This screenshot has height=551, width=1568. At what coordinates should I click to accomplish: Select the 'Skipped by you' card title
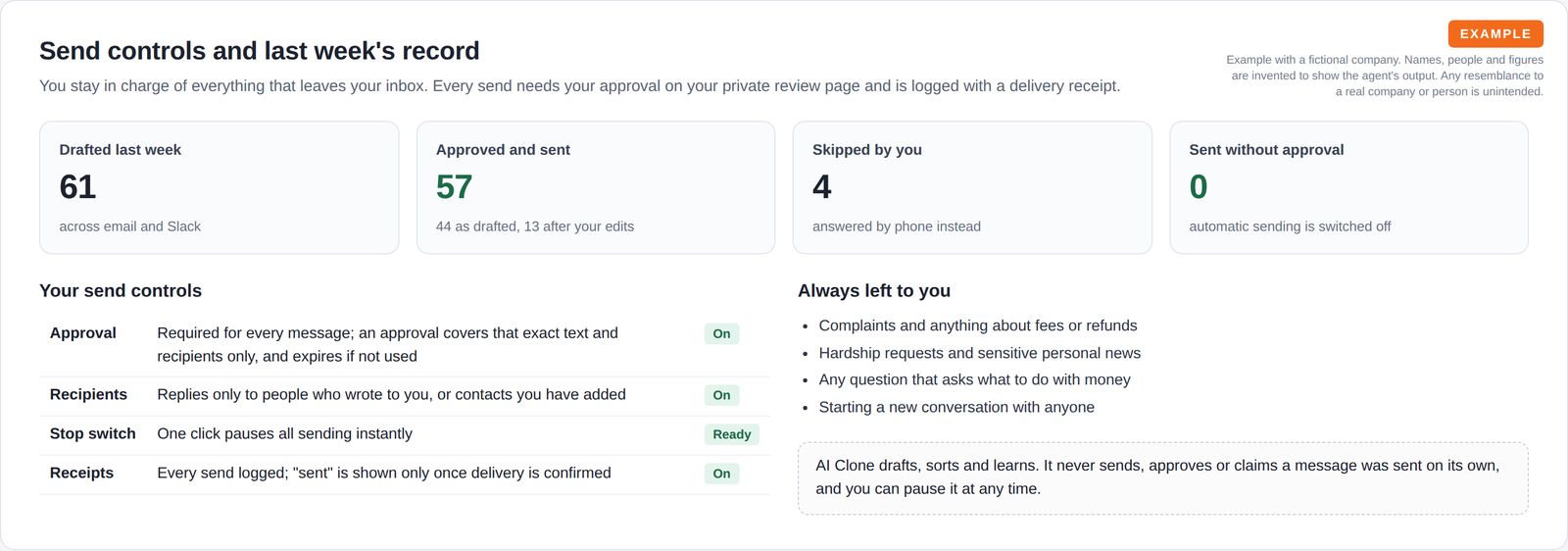click(867, 150)
